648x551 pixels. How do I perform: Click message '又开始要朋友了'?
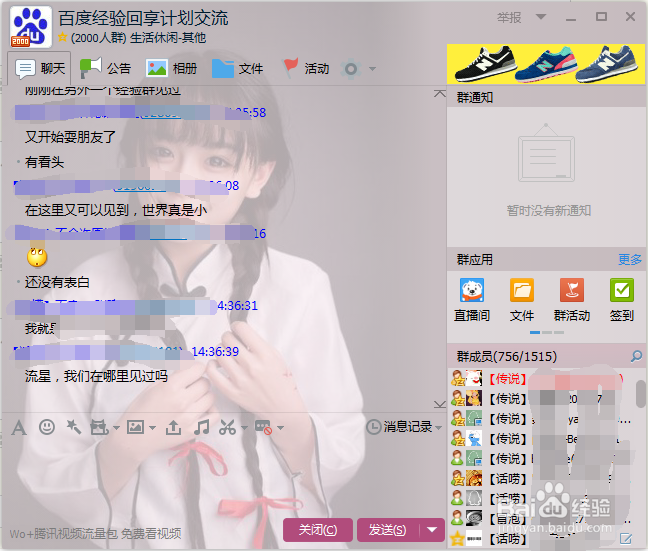pos(70,137)
